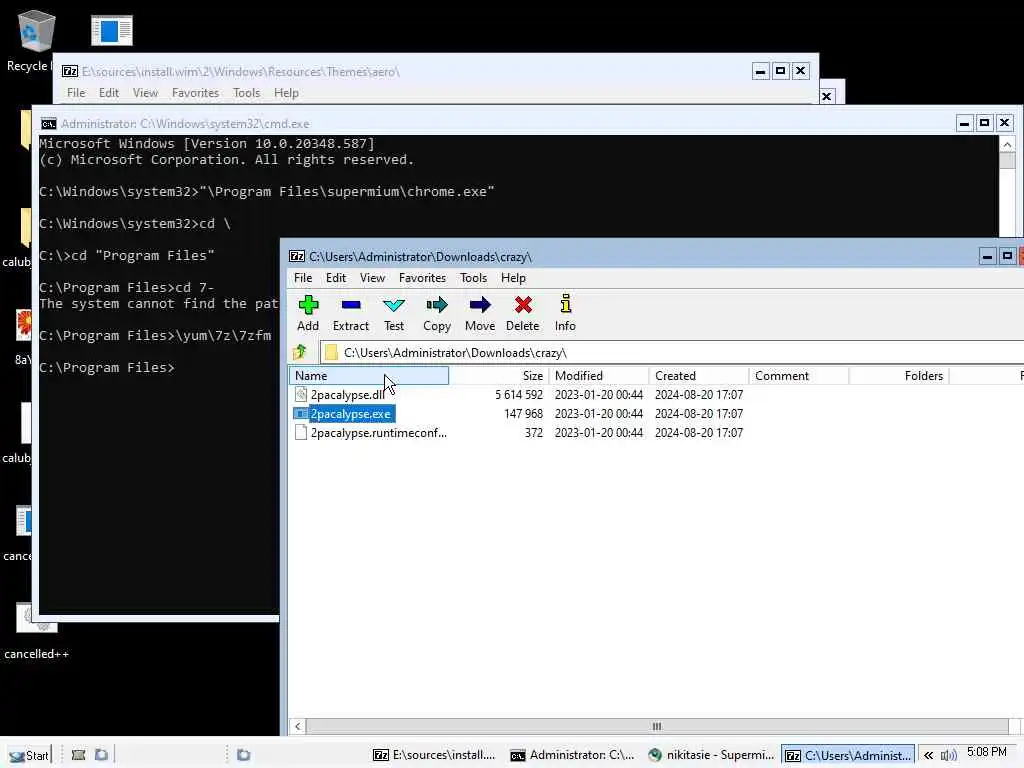Open the desktop shortcut icon next to Recycle Bin
This screenshot has width=1024, height=768.
(112, 30)
